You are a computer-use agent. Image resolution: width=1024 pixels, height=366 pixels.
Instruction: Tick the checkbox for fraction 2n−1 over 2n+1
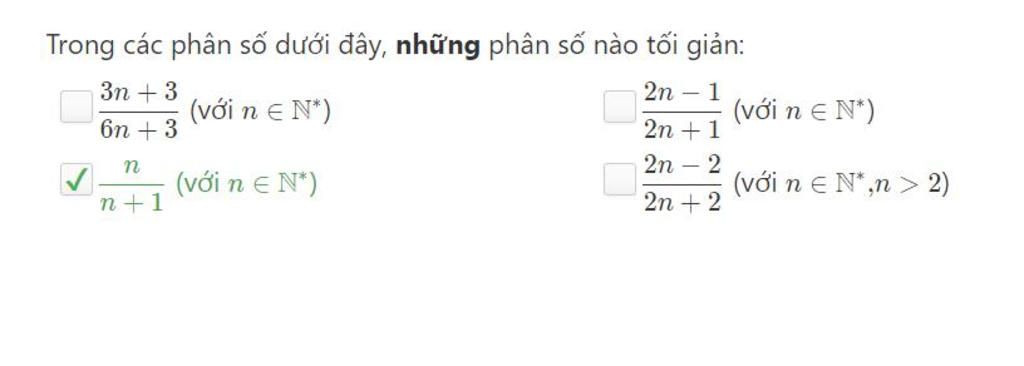(619, 107)
